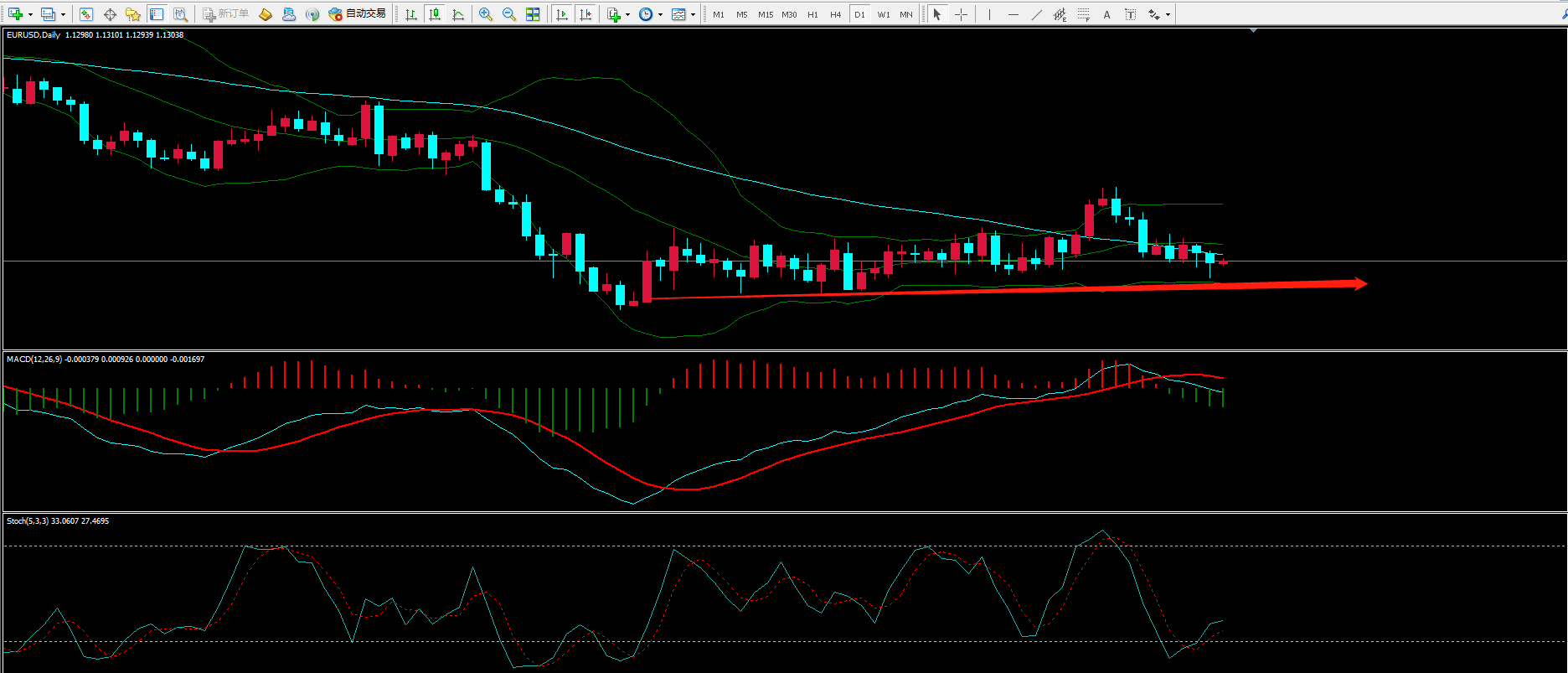
Task: Toggle the AutoTrading (自动交易) button
Action: point(358,14)
